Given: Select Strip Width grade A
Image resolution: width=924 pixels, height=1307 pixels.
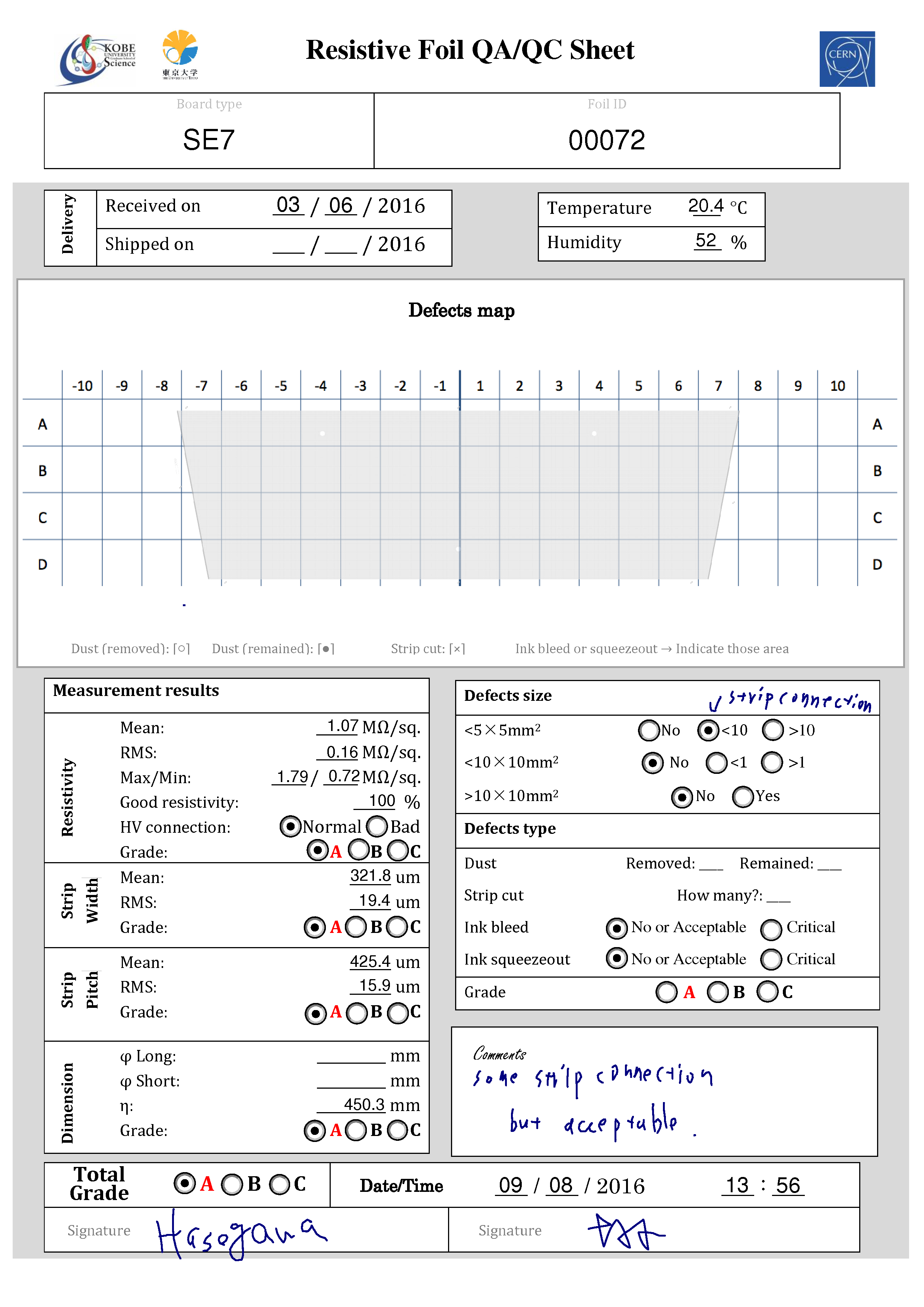Looking at the screenshot, I should (x=315, y=927).
